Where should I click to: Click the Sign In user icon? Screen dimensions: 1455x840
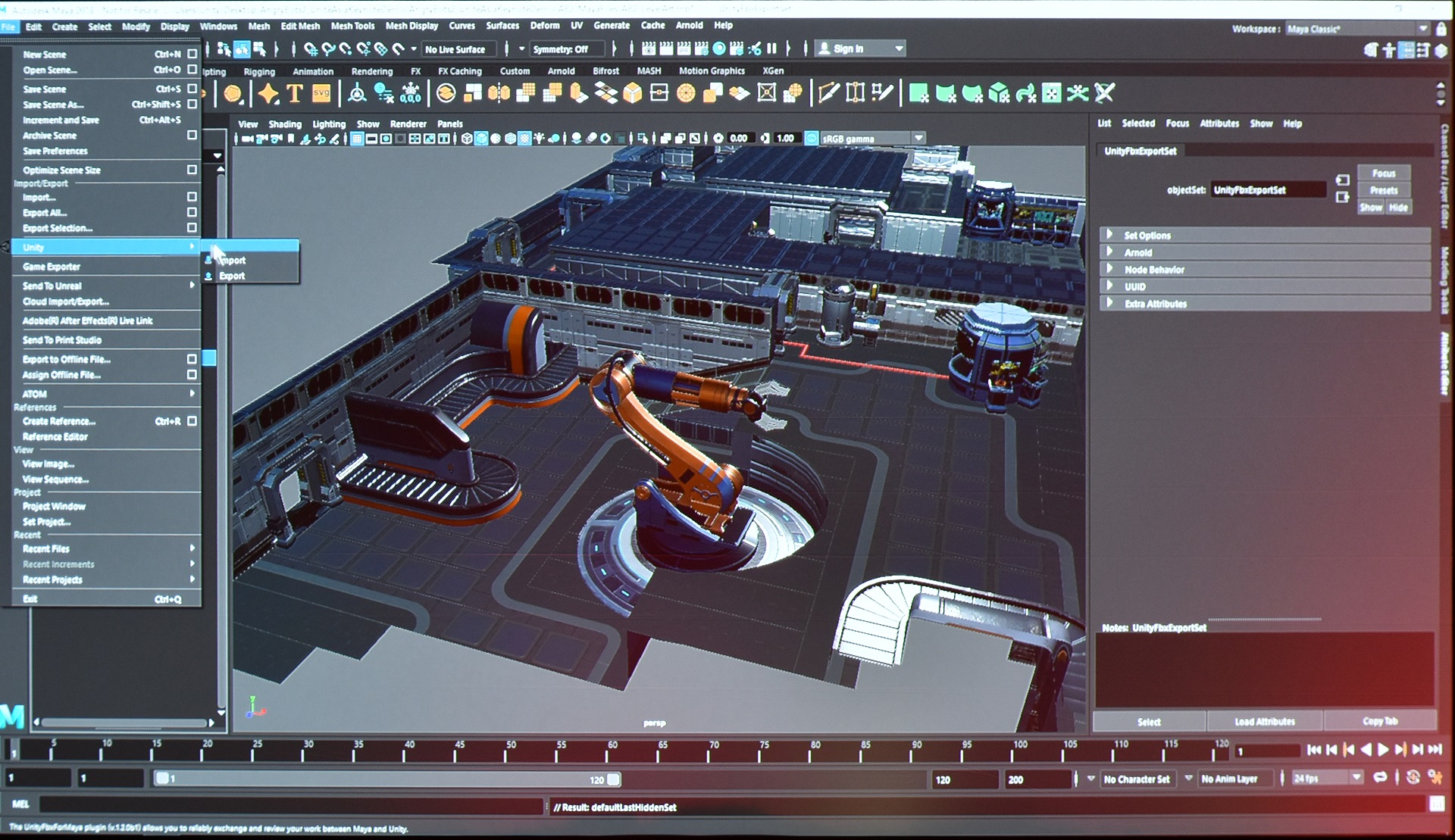click(x=824, y=48)
